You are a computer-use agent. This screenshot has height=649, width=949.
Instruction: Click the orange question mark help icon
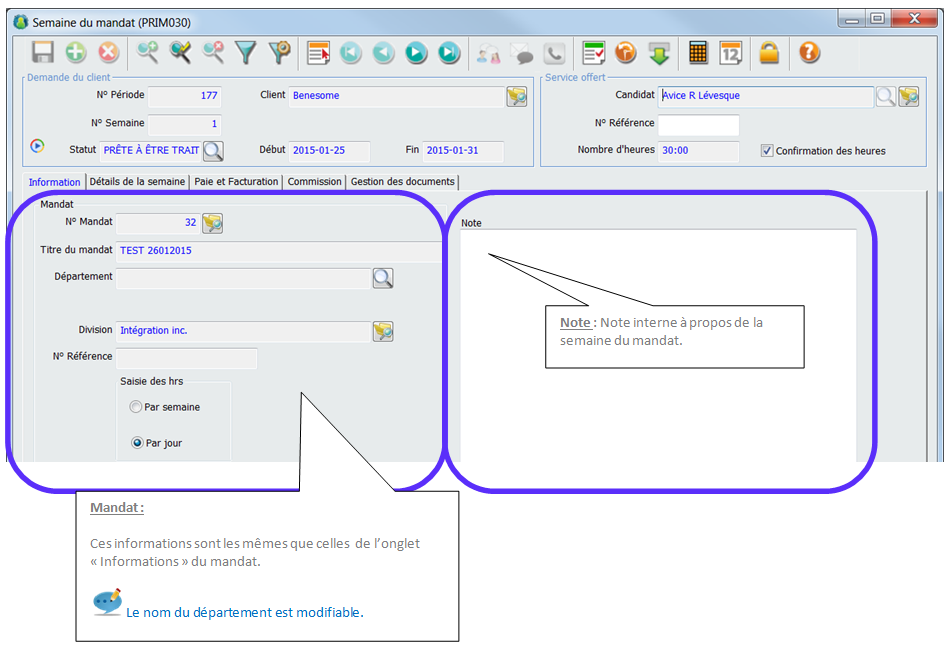click(x=809, y=53)
